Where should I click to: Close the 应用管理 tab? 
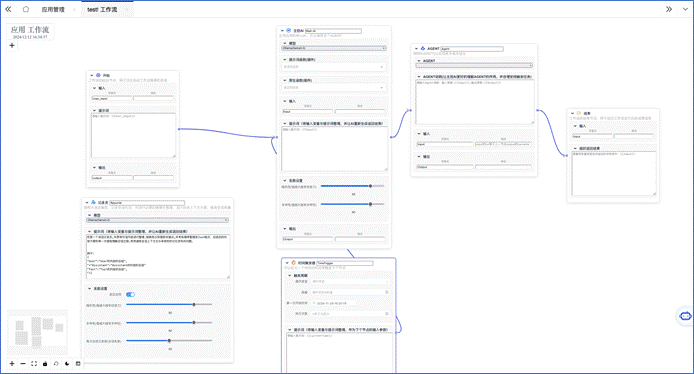coord(74,9)
